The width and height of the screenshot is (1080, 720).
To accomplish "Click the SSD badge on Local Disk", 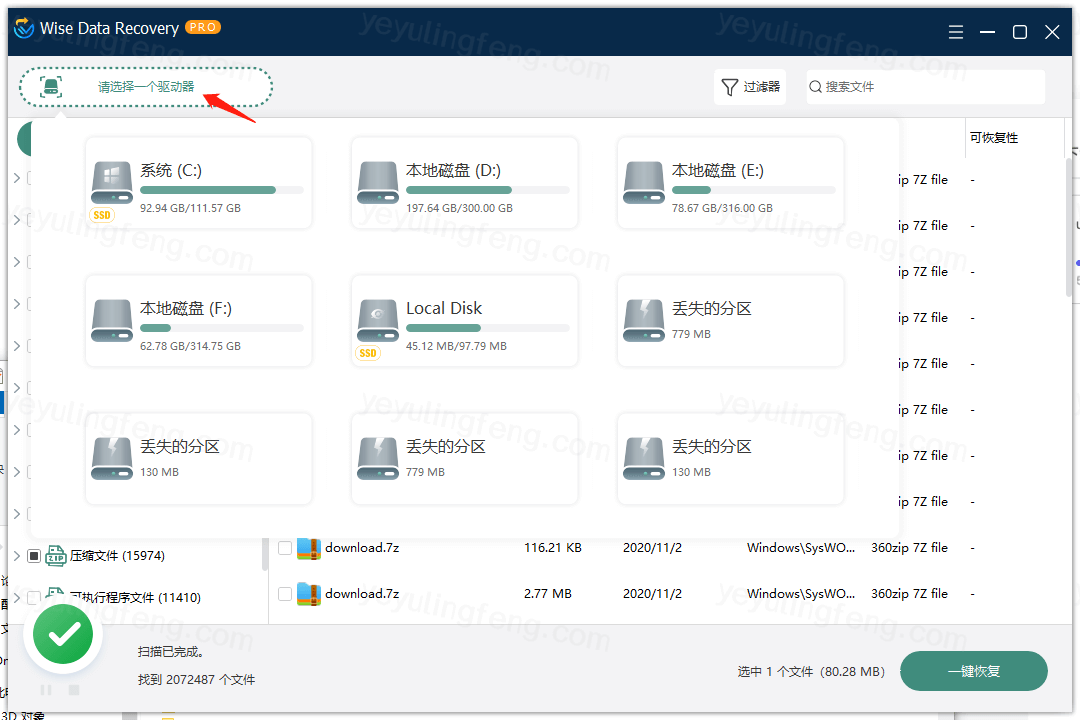I will pos(368,353).
